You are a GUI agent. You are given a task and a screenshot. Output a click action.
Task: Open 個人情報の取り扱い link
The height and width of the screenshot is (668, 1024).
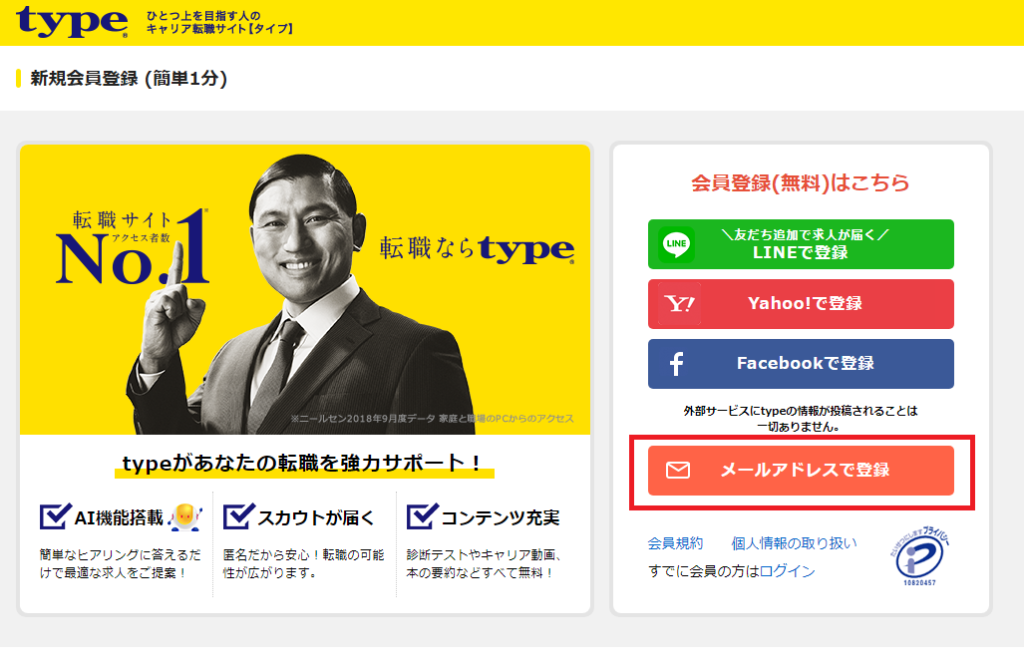pyautogui.click(x=793, y=543)
